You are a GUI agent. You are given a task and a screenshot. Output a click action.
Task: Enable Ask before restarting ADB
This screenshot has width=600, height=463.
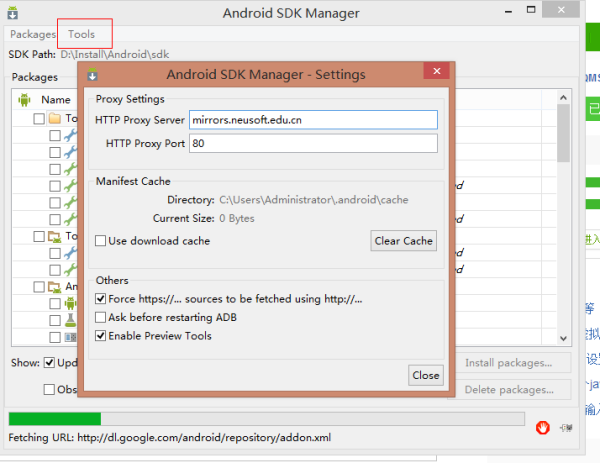100,317
